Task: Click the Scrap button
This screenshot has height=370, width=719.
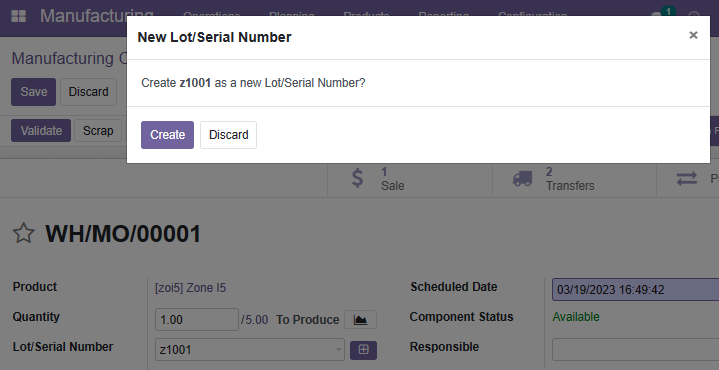Action: click(98, 131)
